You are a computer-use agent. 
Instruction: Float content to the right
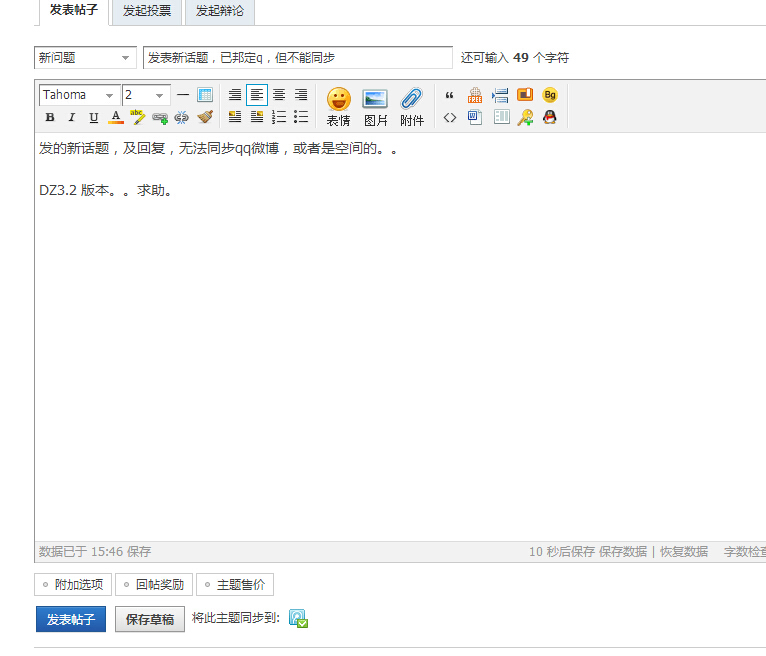257,117
